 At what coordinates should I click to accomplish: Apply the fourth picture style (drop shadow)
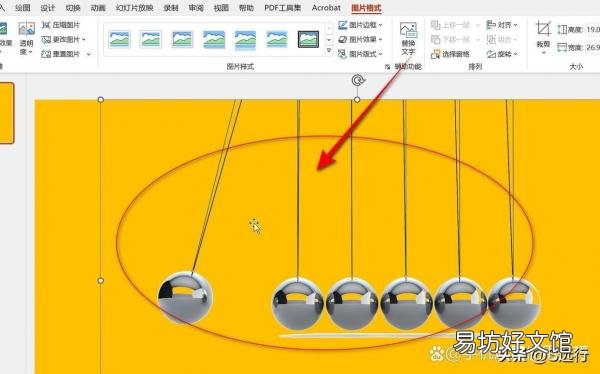[x=214, y=39]
